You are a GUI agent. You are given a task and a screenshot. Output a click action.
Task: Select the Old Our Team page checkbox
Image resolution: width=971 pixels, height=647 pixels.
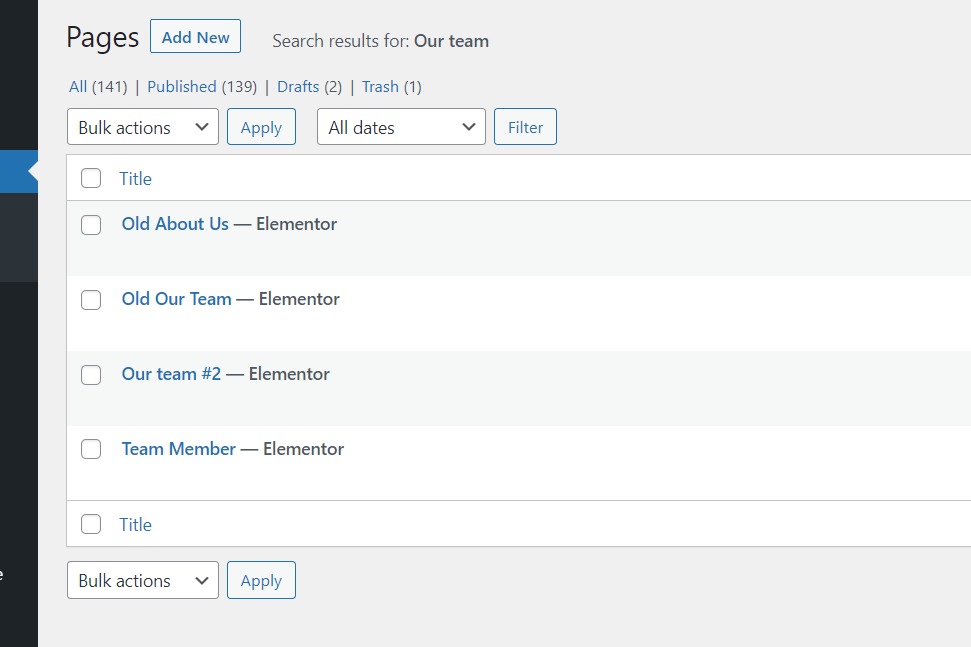coord(91,300)
